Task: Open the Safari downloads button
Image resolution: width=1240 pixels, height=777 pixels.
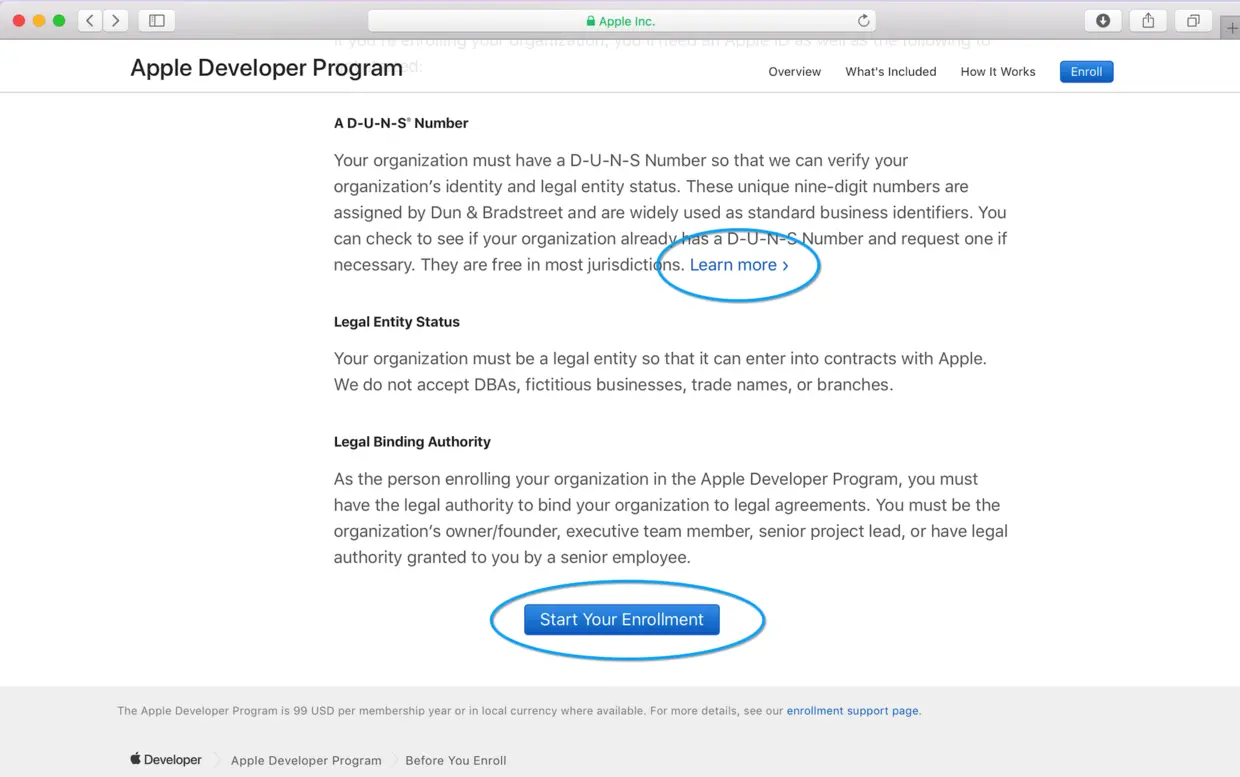Action: pos(1103,20)
